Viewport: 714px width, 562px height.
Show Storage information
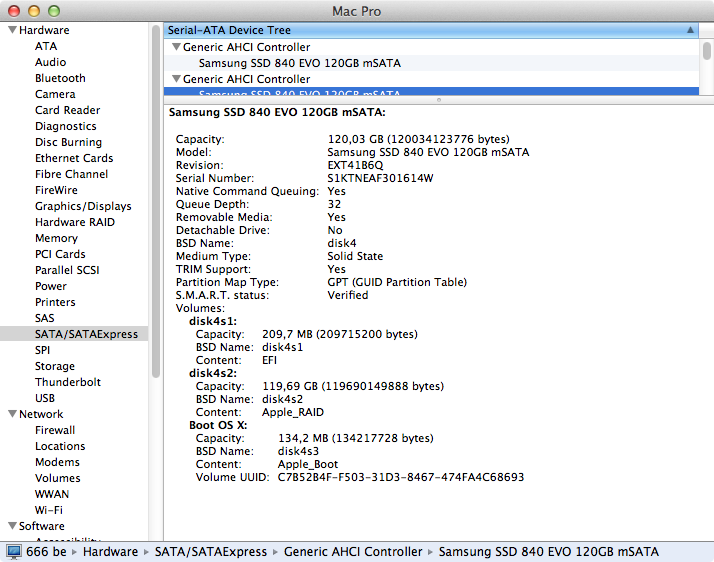click(55, 366)
